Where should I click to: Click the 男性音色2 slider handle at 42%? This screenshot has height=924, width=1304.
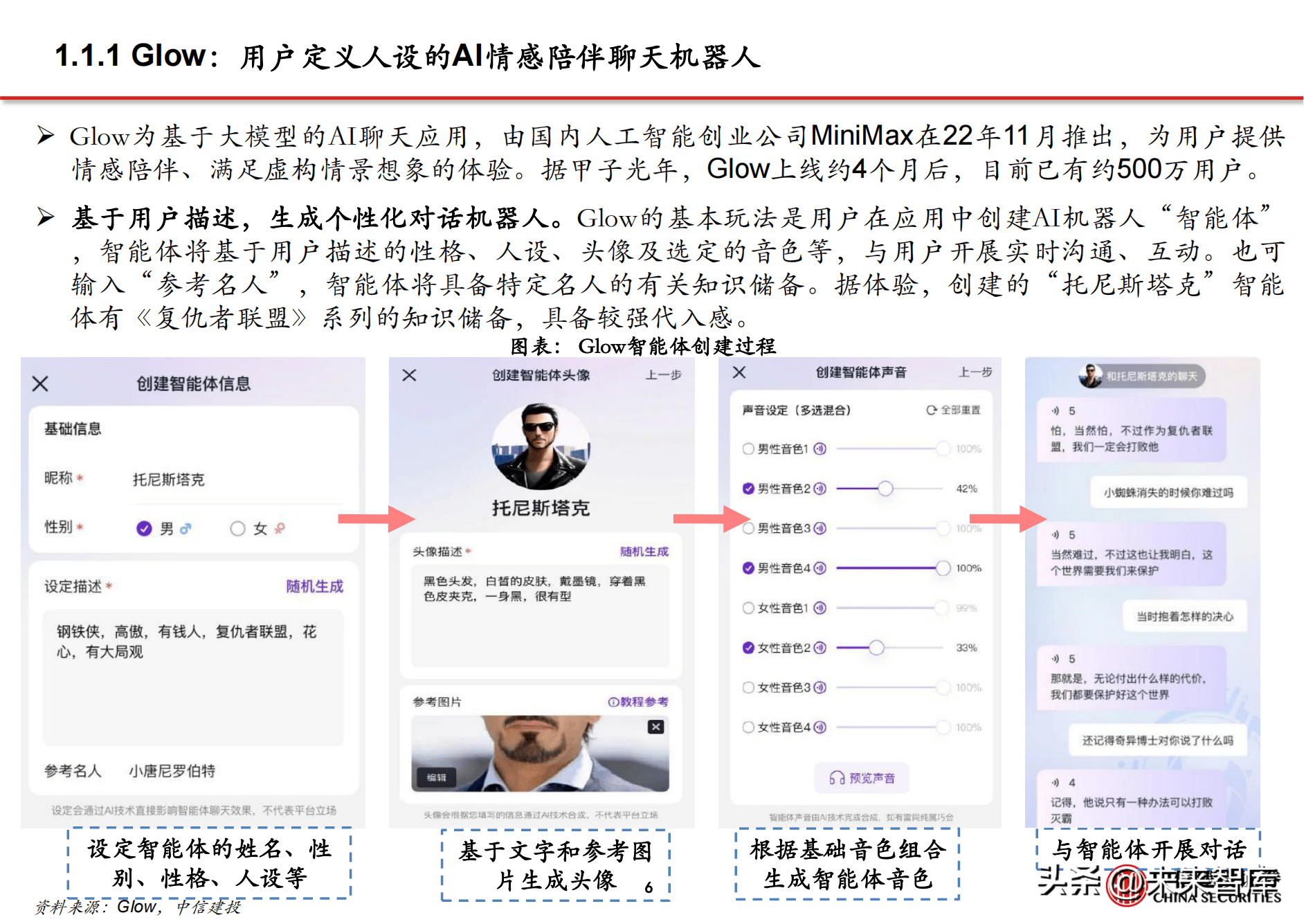point(885,489)
